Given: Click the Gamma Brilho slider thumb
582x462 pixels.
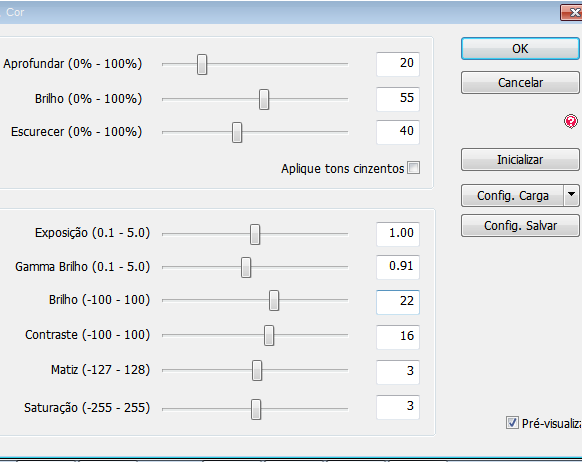Looking at the screenshot, I should (x=246, y=267).
